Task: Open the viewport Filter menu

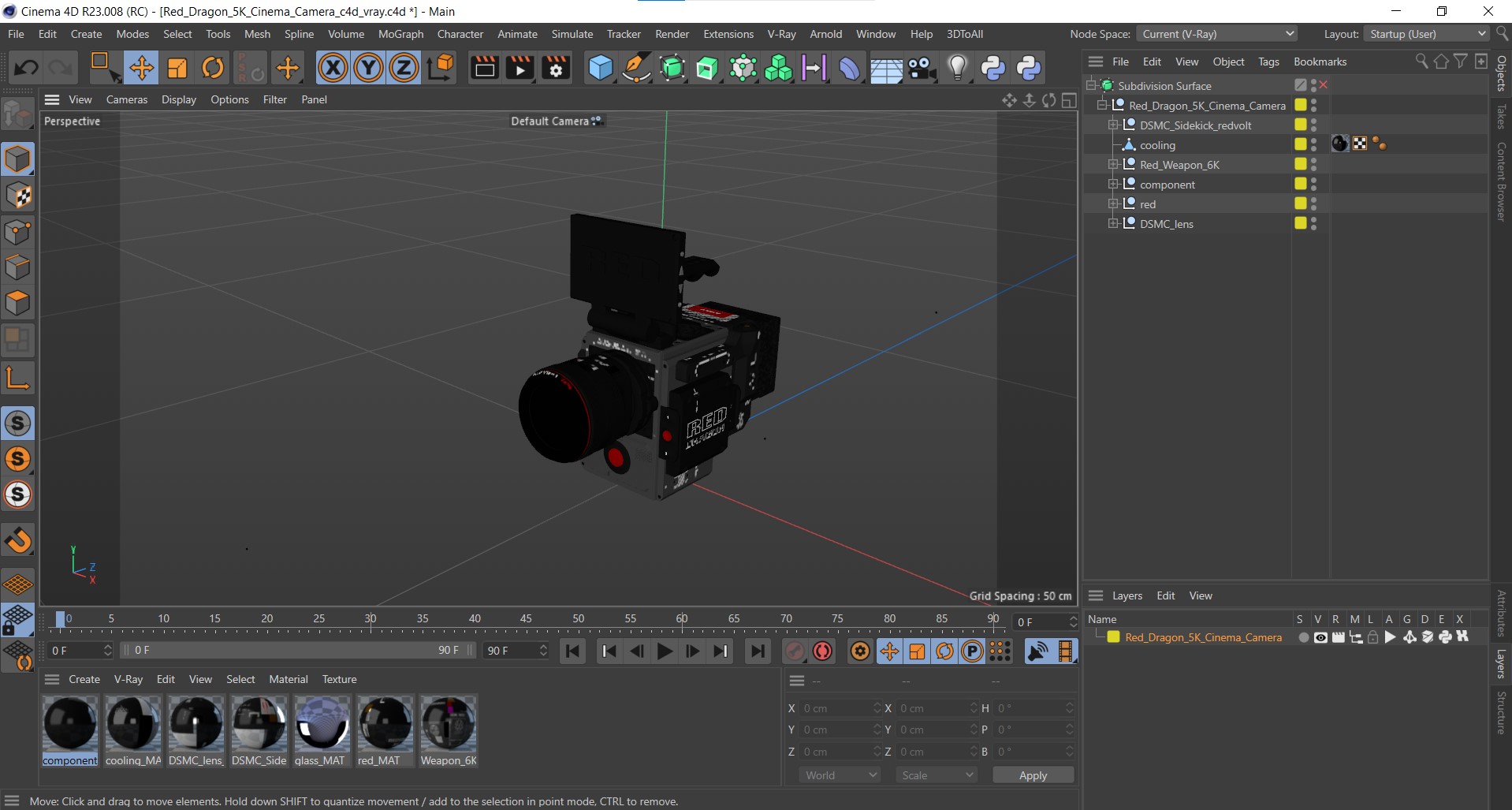Action: [x=275, y=99]
